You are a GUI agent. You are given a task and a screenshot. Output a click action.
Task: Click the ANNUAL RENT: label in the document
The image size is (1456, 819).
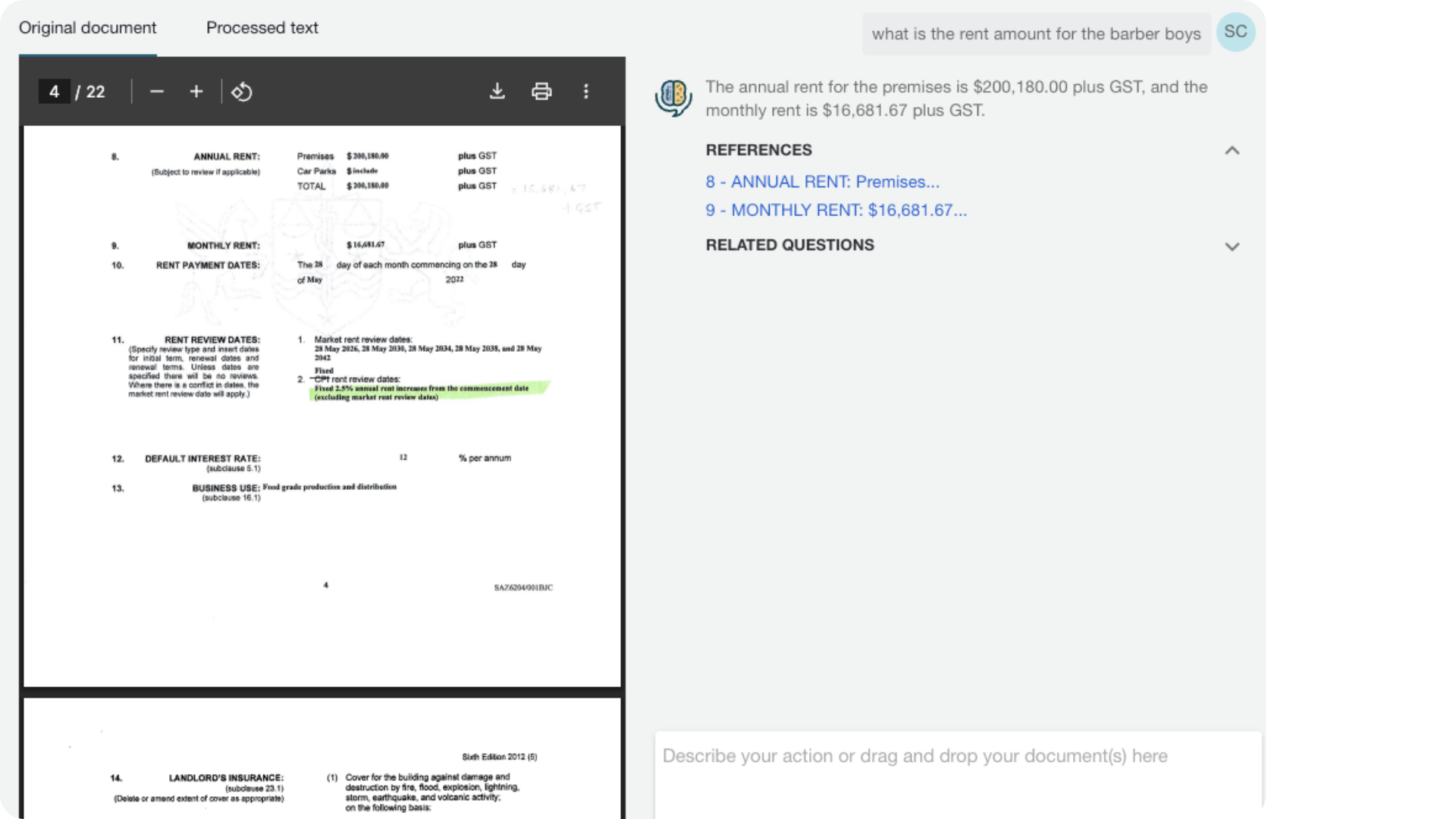[226, 157]
